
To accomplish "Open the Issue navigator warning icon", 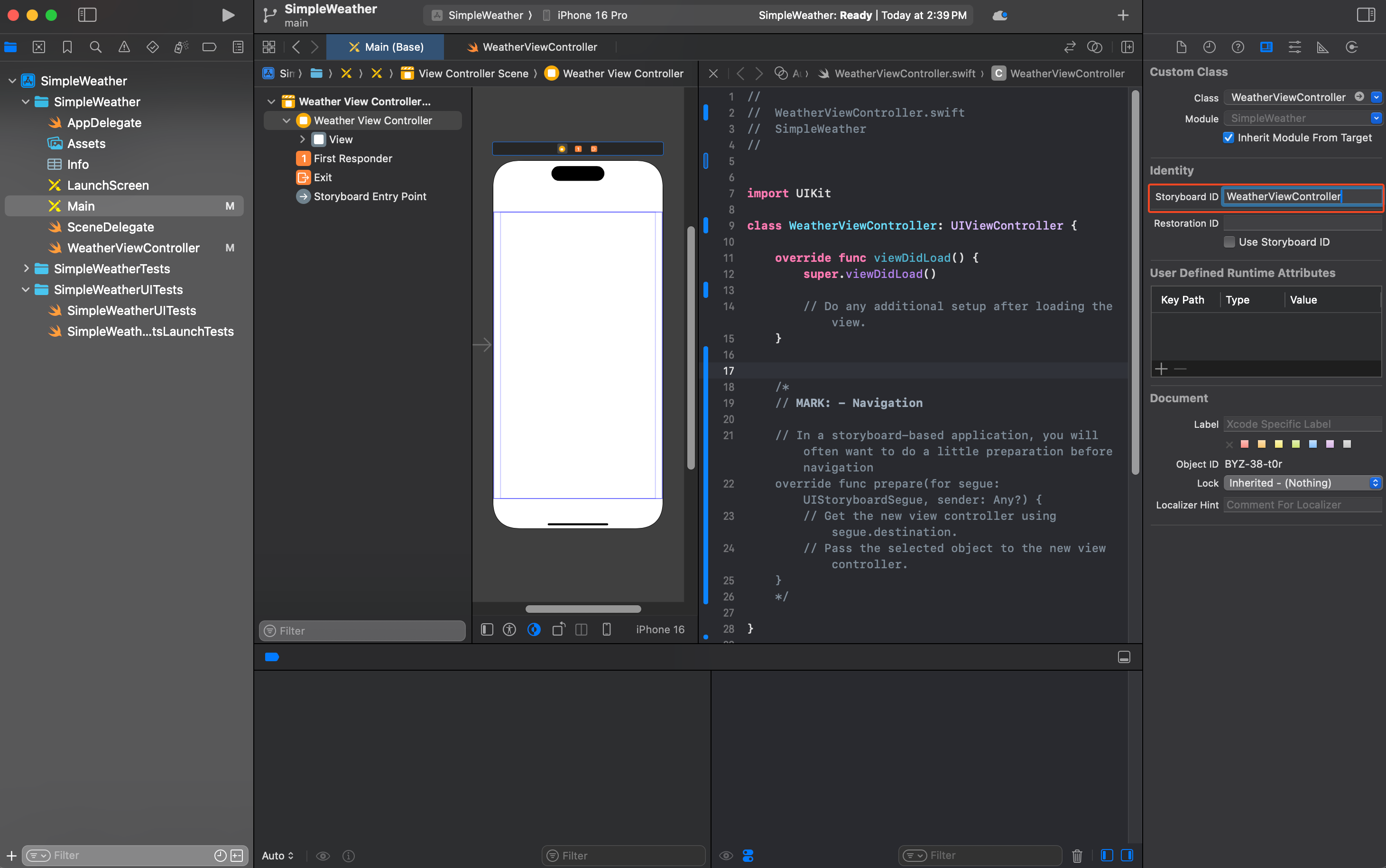I will [x=124, y=47].
